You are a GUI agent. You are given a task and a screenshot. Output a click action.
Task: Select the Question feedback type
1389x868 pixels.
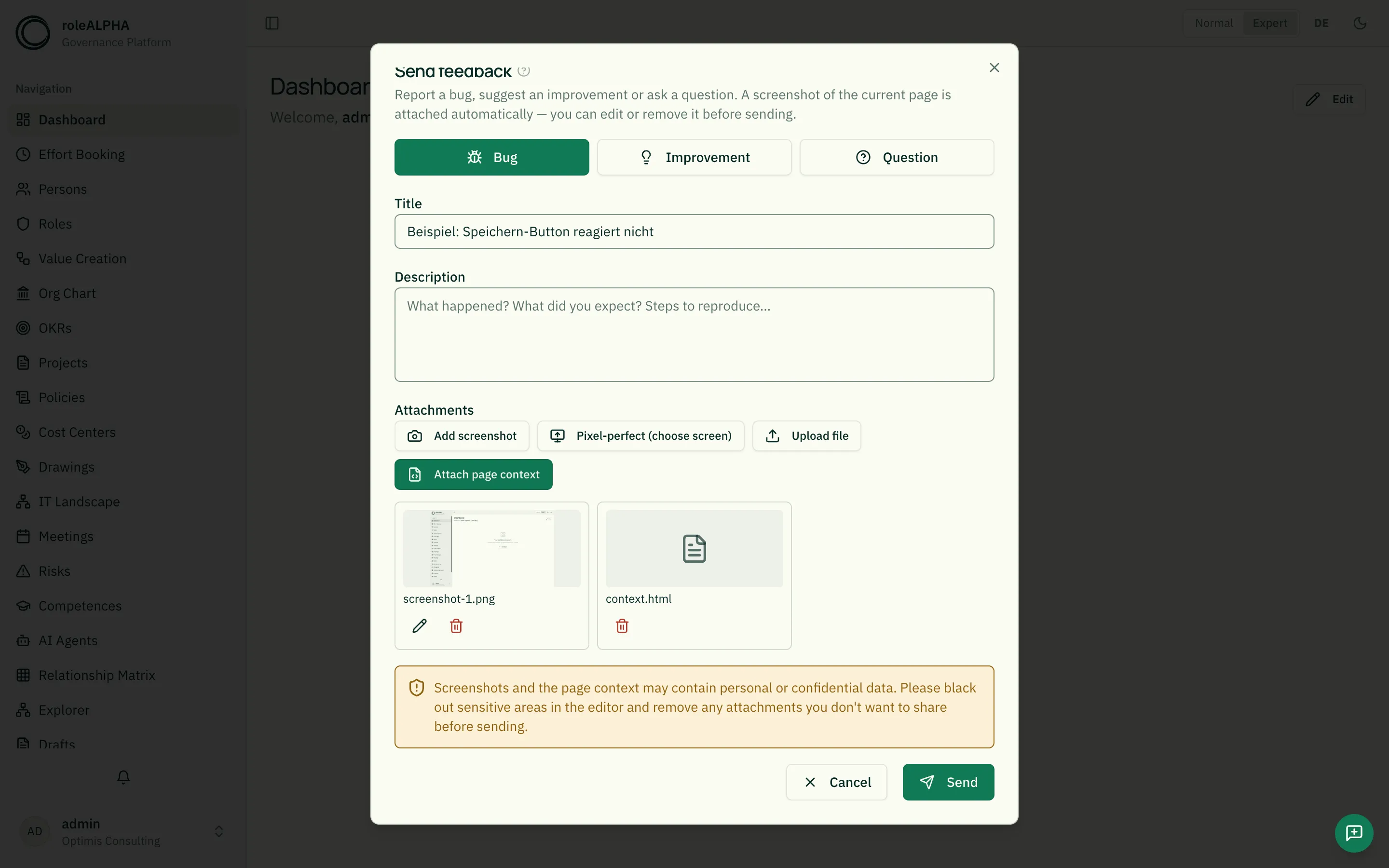[x=897, y=157]
